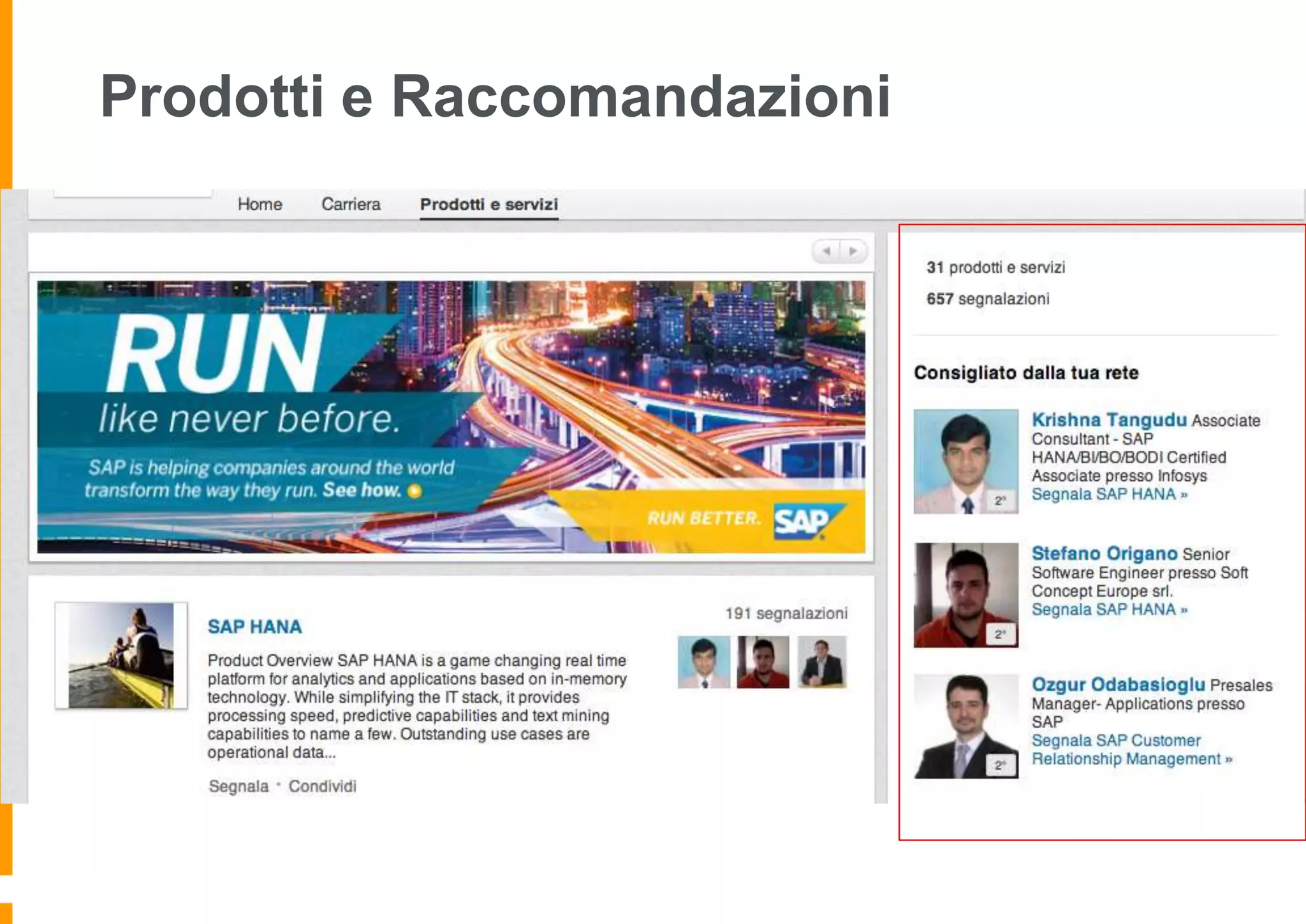Click the 2° badge on Krishna's photo
The height and width of the screenshot is (924, 1306).
click(1000, 501)
